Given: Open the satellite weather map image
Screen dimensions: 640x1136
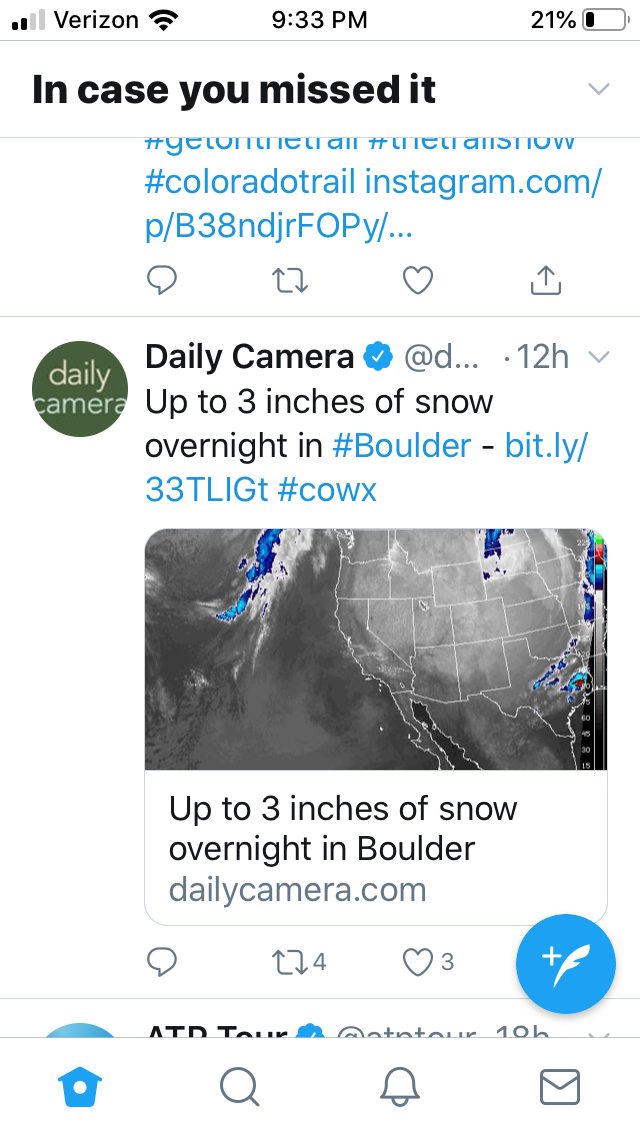Looking at the screenshot, I should coord(375,649).
